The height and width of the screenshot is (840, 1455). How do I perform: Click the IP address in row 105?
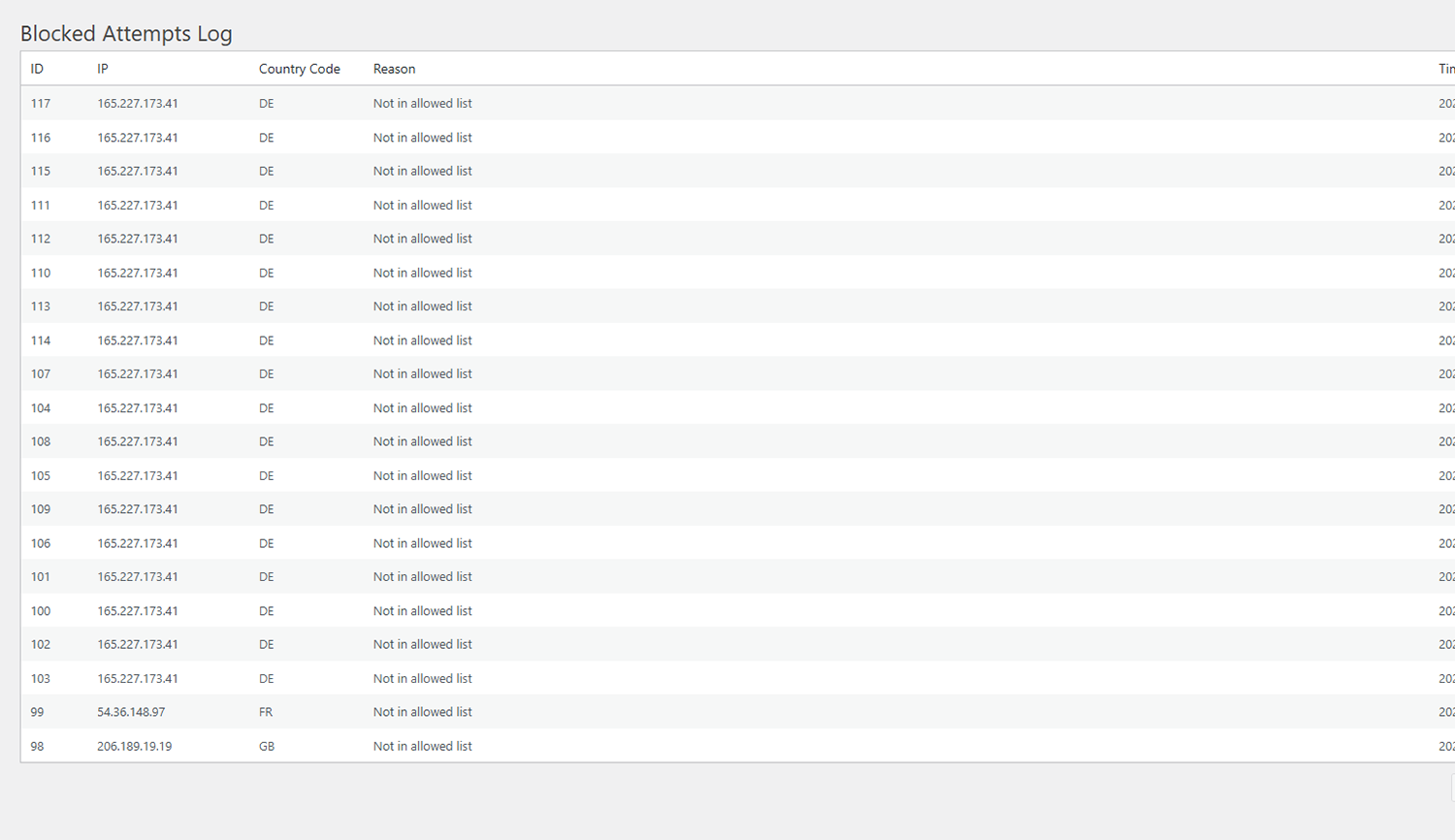(x=137, y=476)
